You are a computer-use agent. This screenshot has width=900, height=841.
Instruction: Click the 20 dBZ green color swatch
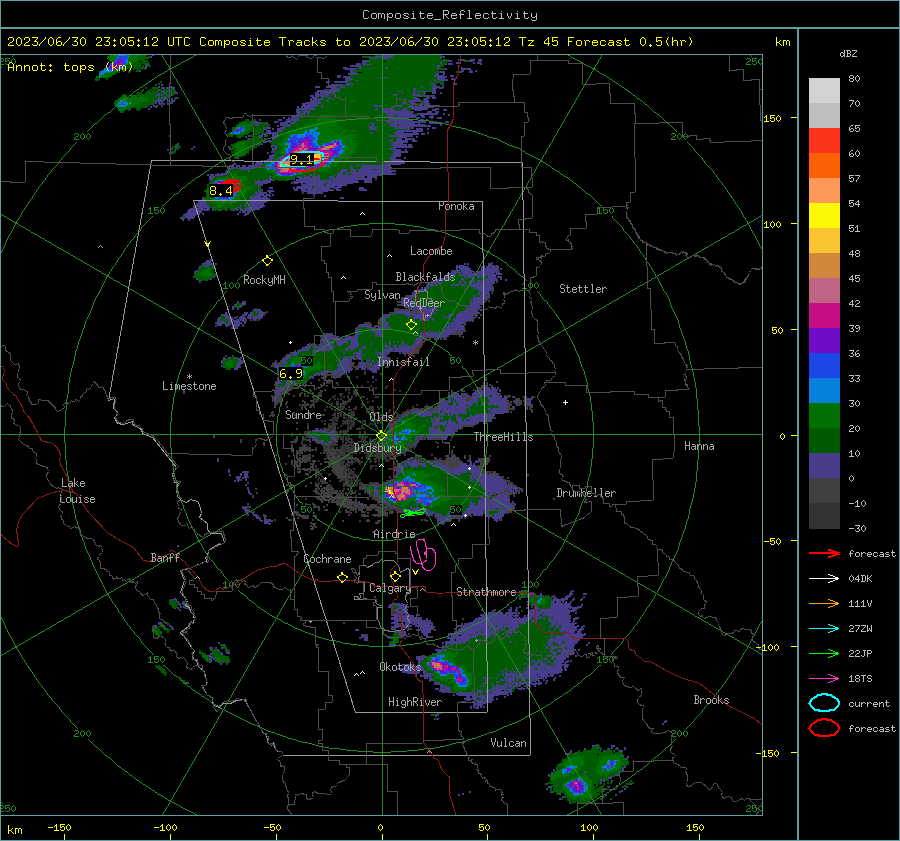pyautogui.click(x=824, y=416)
